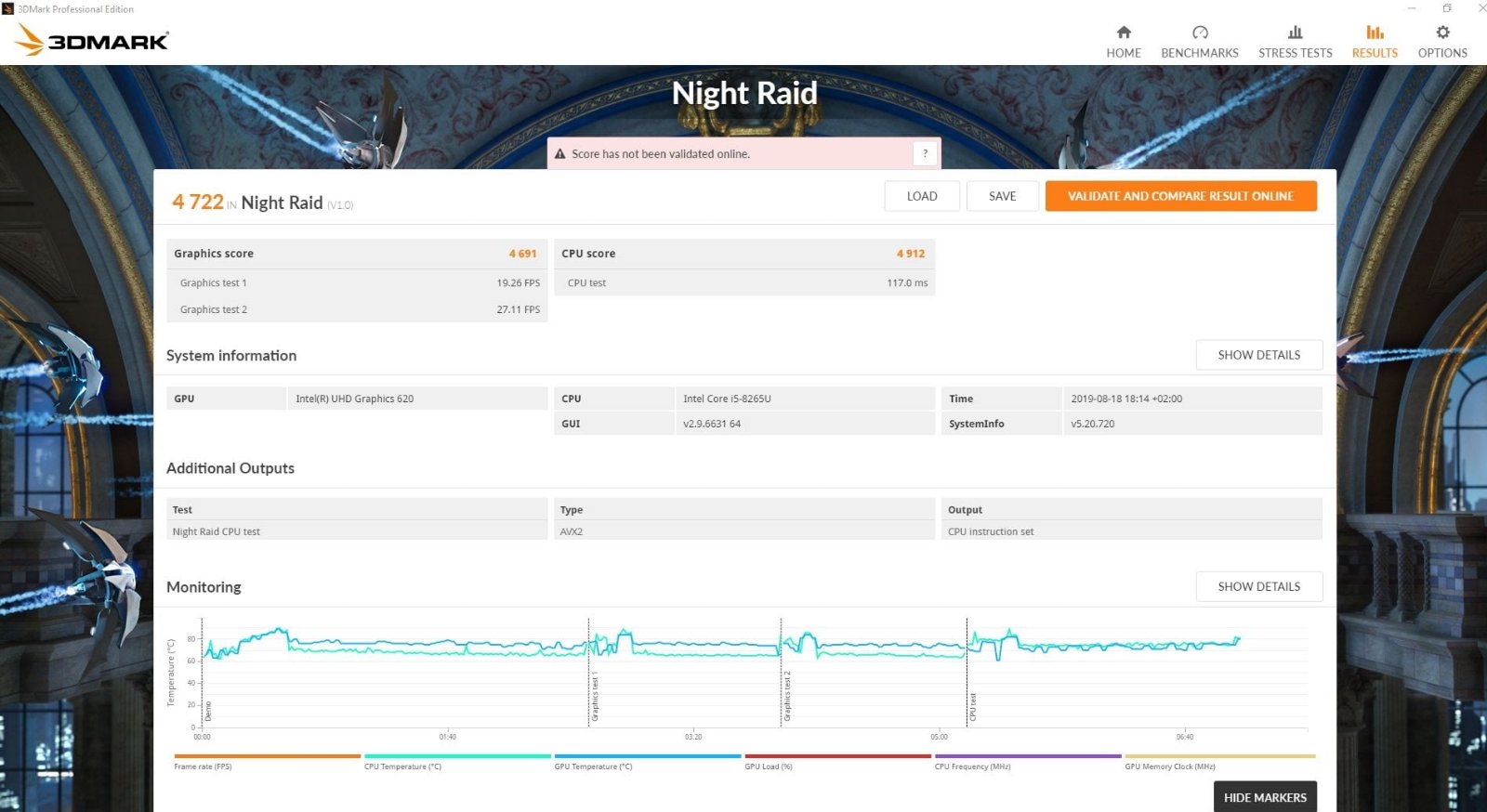Toggle GPU Memory Clock (MHz) legend bar

[x=1218, y=756]
